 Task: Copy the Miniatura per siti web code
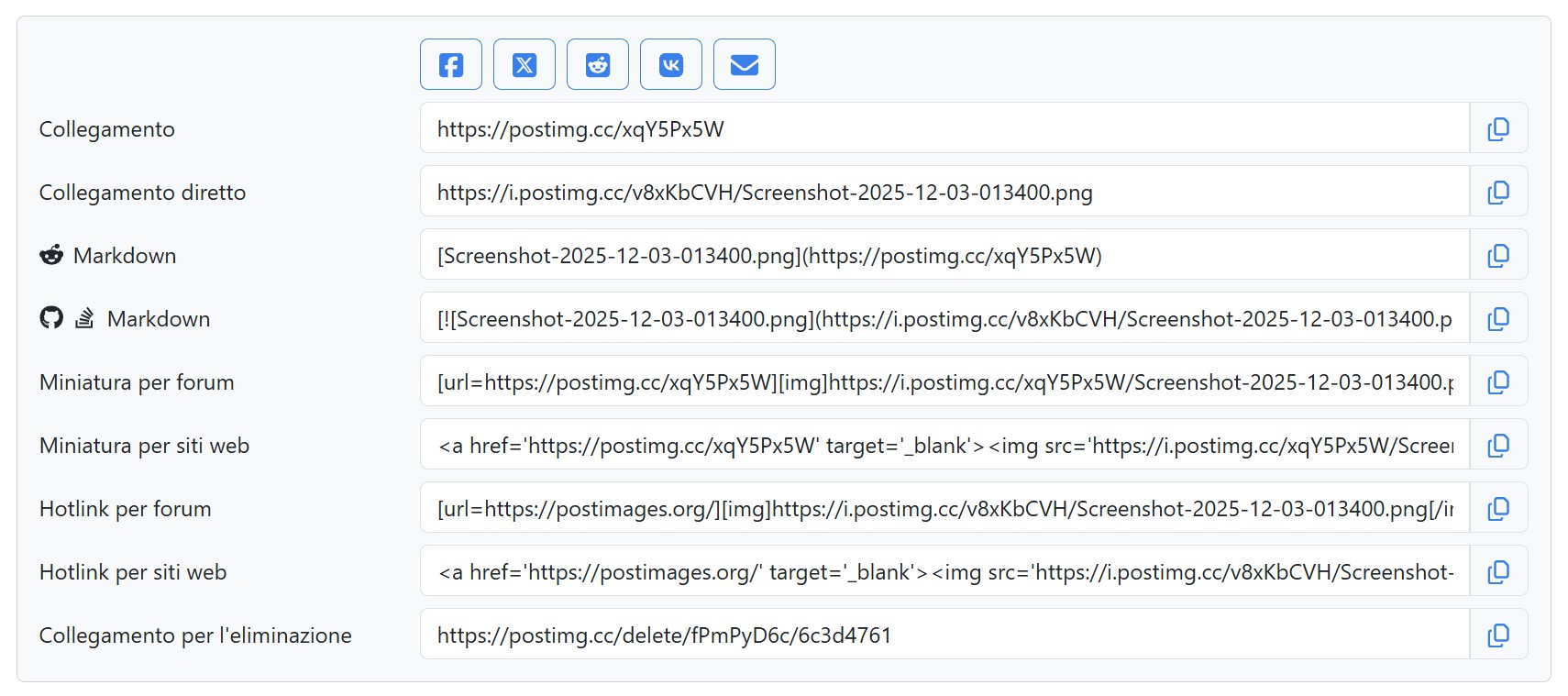1498,445
